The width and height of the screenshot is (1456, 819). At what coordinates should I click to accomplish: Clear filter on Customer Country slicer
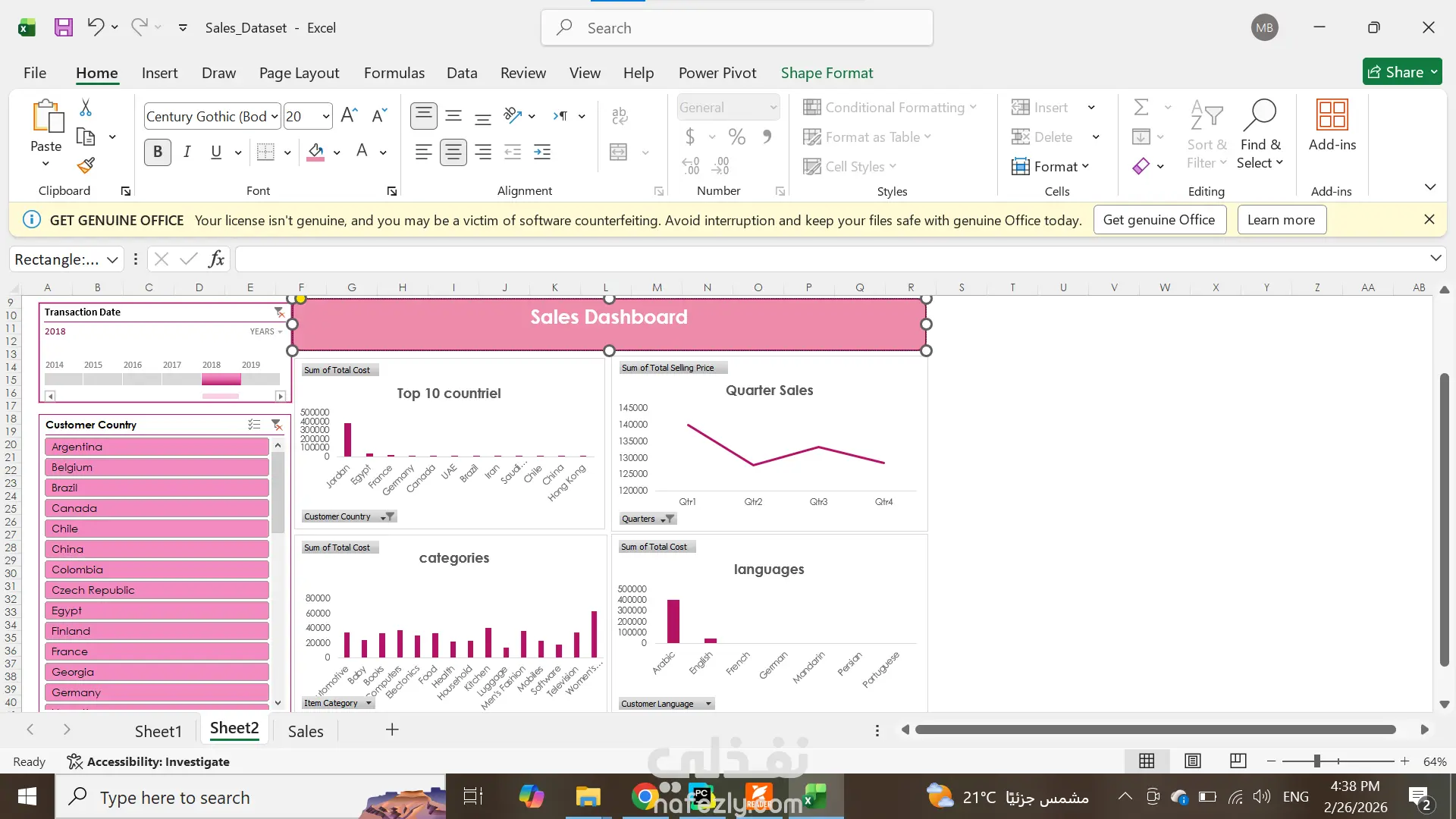[277, 425]
